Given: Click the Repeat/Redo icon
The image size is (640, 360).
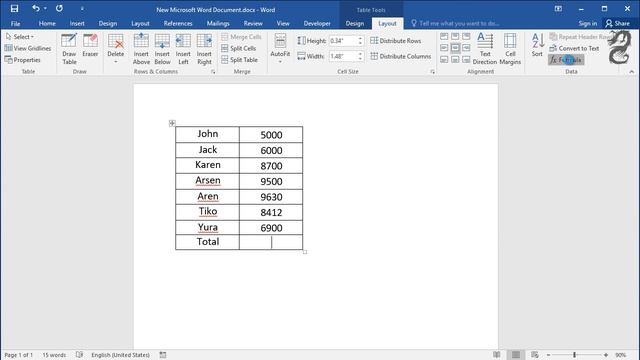Looking at the screenshot, I should [x=59, y=9].
